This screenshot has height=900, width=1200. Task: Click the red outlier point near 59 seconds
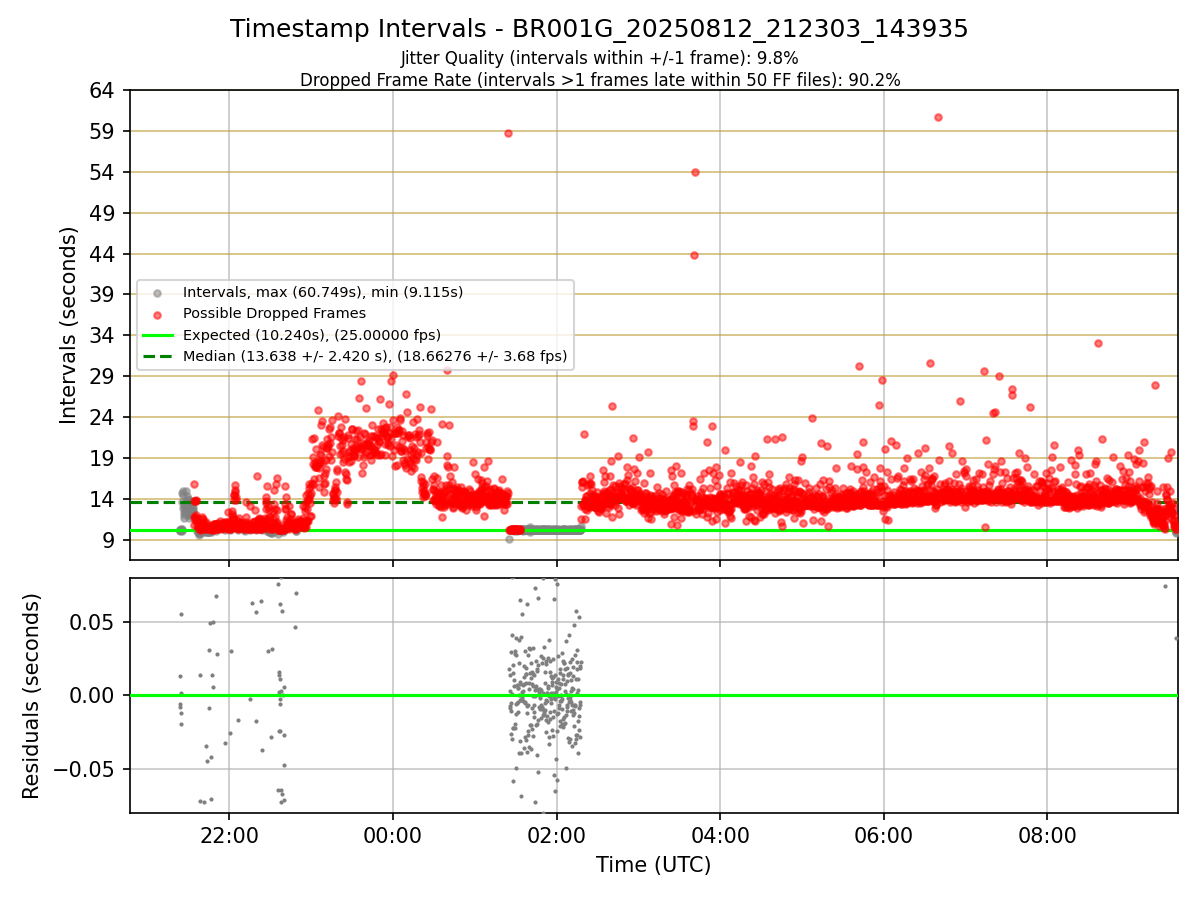click(508, 133)
